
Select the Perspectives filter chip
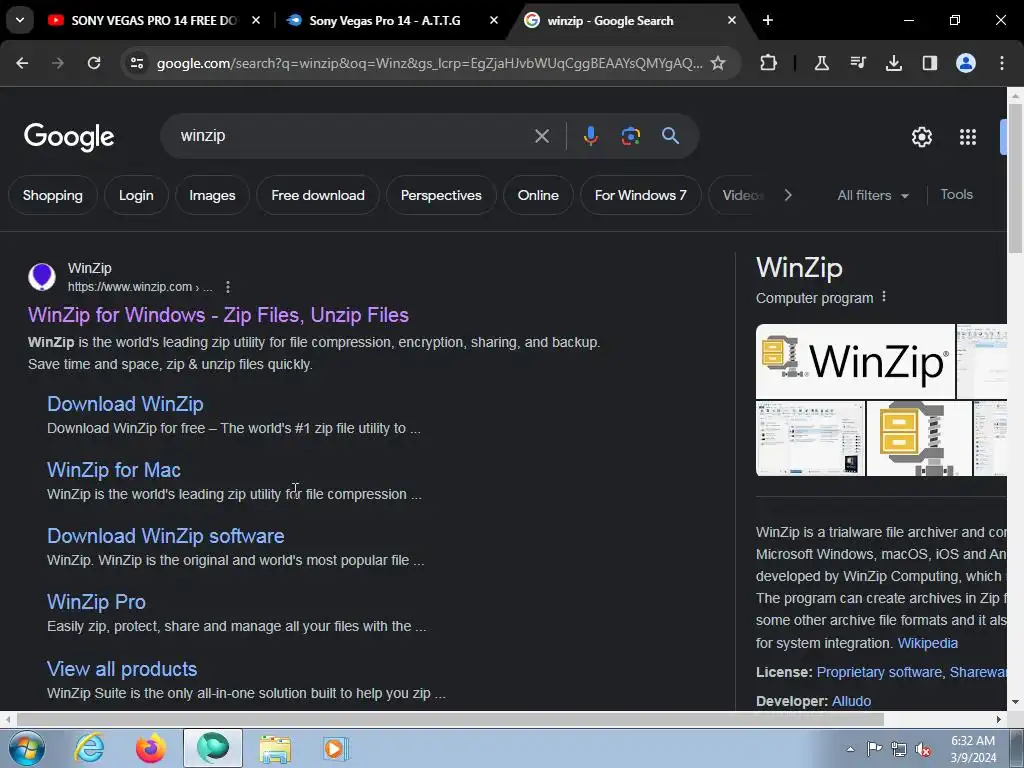[441, 195]
